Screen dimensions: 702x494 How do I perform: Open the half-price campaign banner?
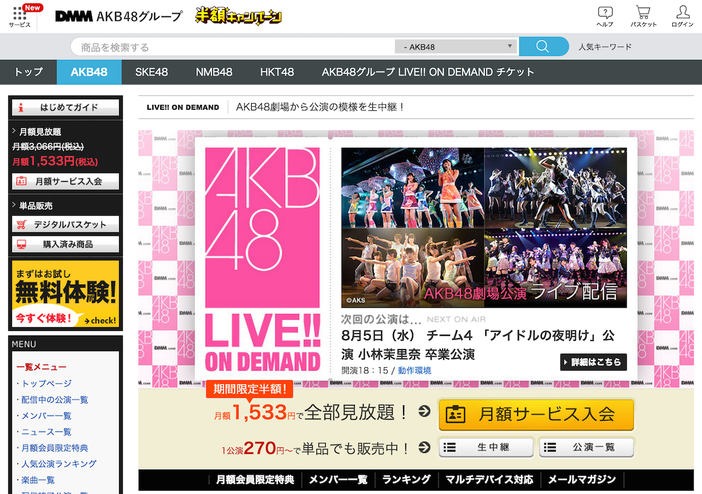click(x=238, y=17)
